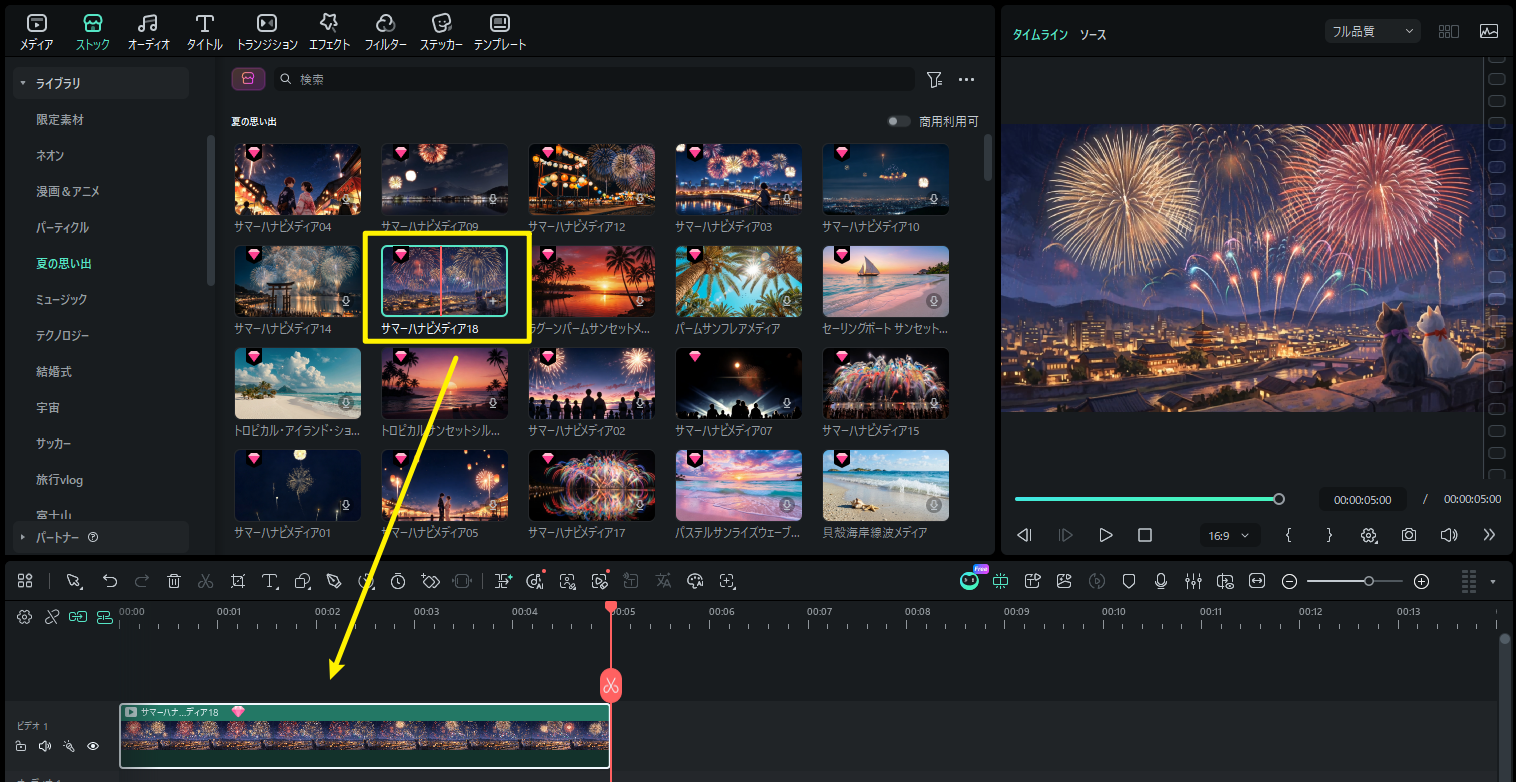The image size is (1516, 782).
Task: Open the stock filter options
Action: 934,79
